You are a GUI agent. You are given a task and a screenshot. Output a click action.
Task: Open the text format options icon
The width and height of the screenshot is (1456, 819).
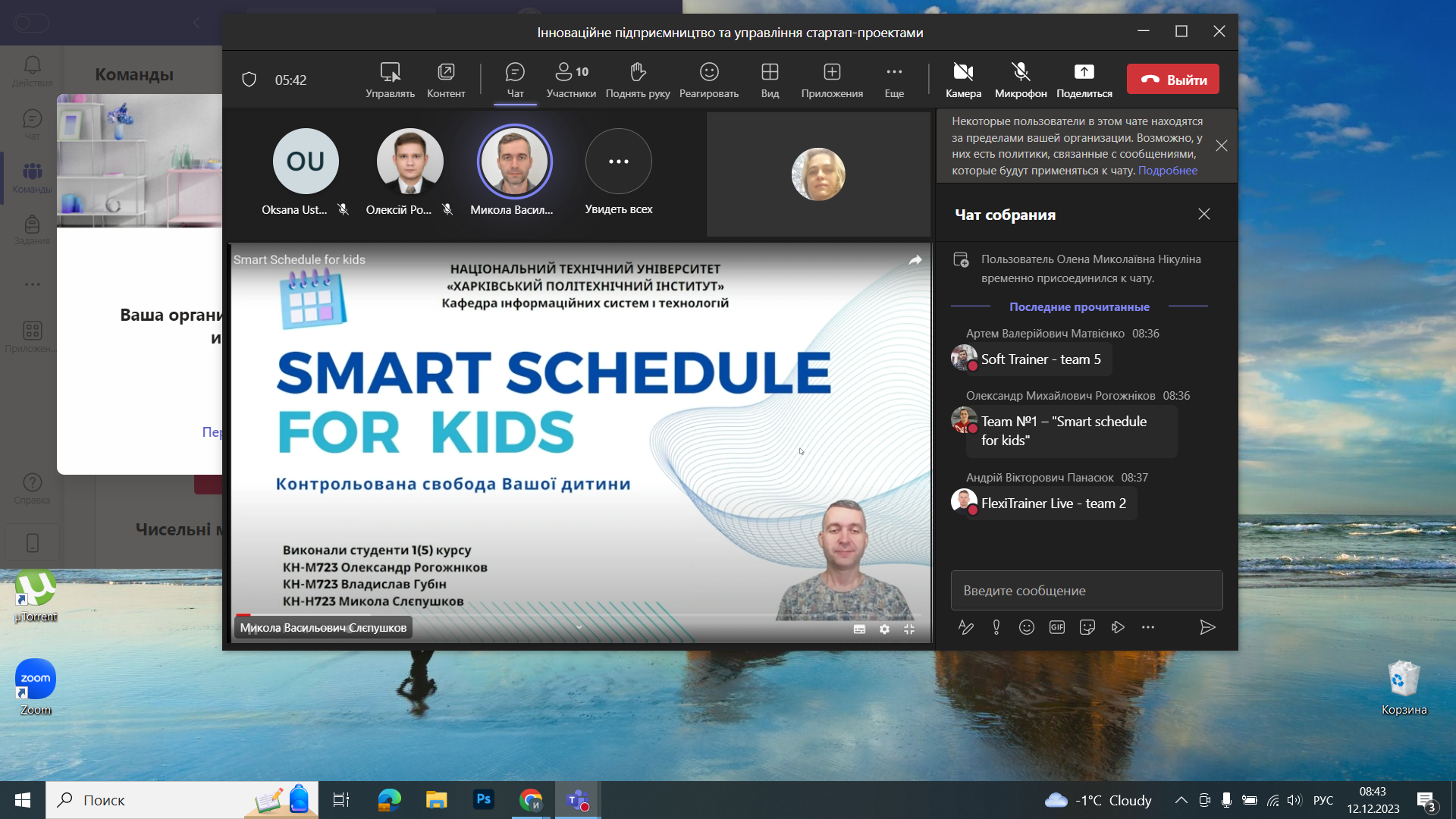965,627
